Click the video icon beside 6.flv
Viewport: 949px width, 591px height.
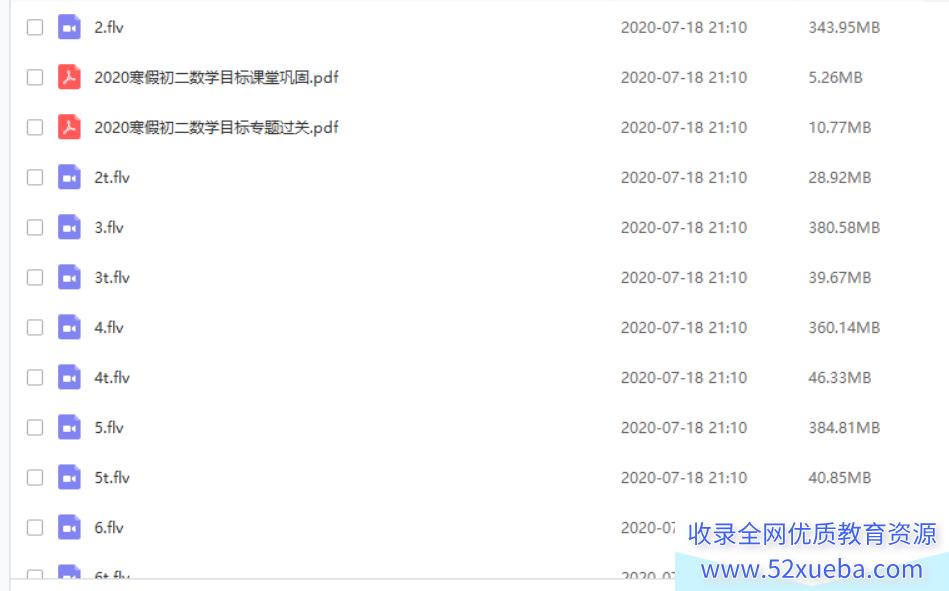tap(69, 527)
